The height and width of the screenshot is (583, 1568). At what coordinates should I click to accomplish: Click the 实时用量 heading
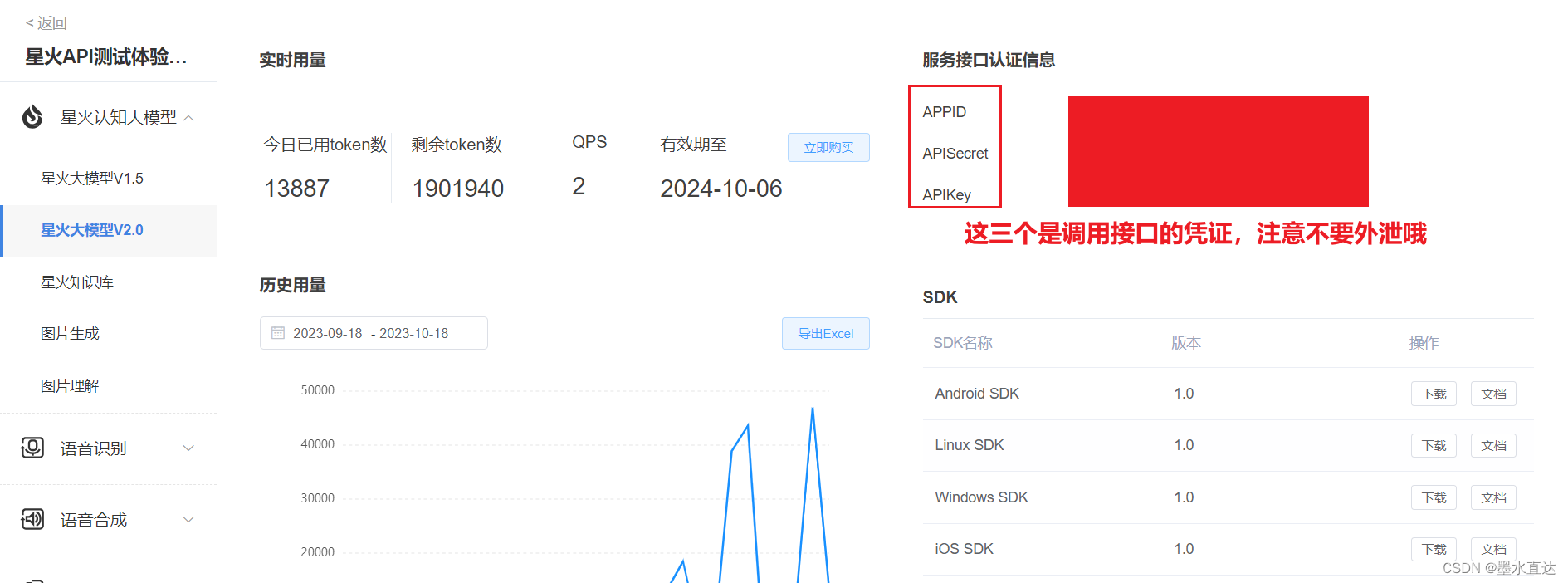[292, 60]
